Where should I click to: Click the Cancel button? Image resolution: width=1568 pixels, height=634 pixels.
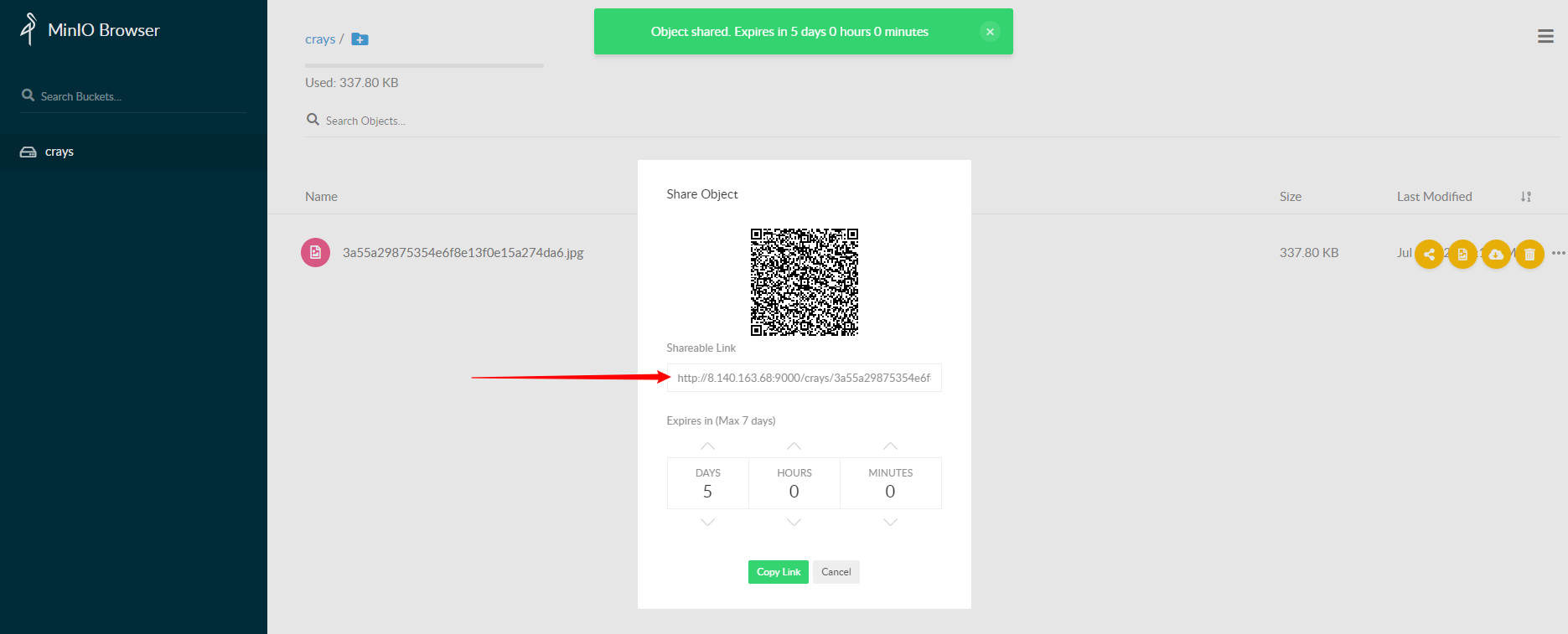point(836,572)
